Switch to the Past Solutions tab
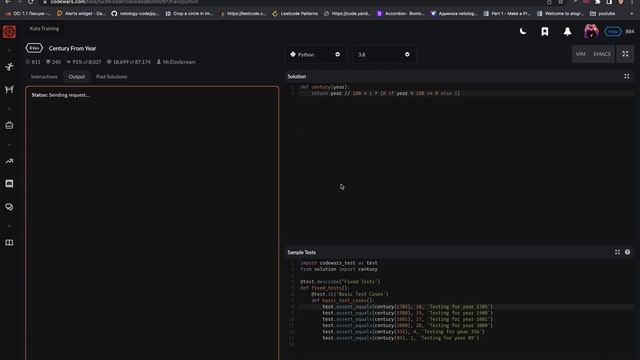Screen dimensions: 640x360 tap(111, 77)
